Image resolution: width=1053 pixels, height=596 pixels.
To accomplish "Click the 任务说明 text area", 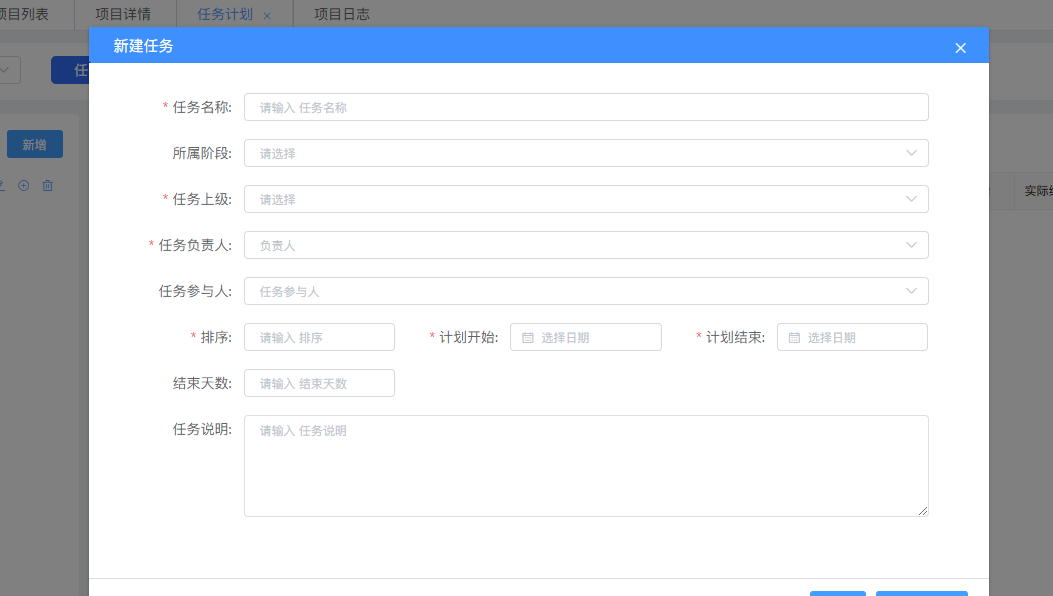I will pyautogui.click(x=586, y=466).
